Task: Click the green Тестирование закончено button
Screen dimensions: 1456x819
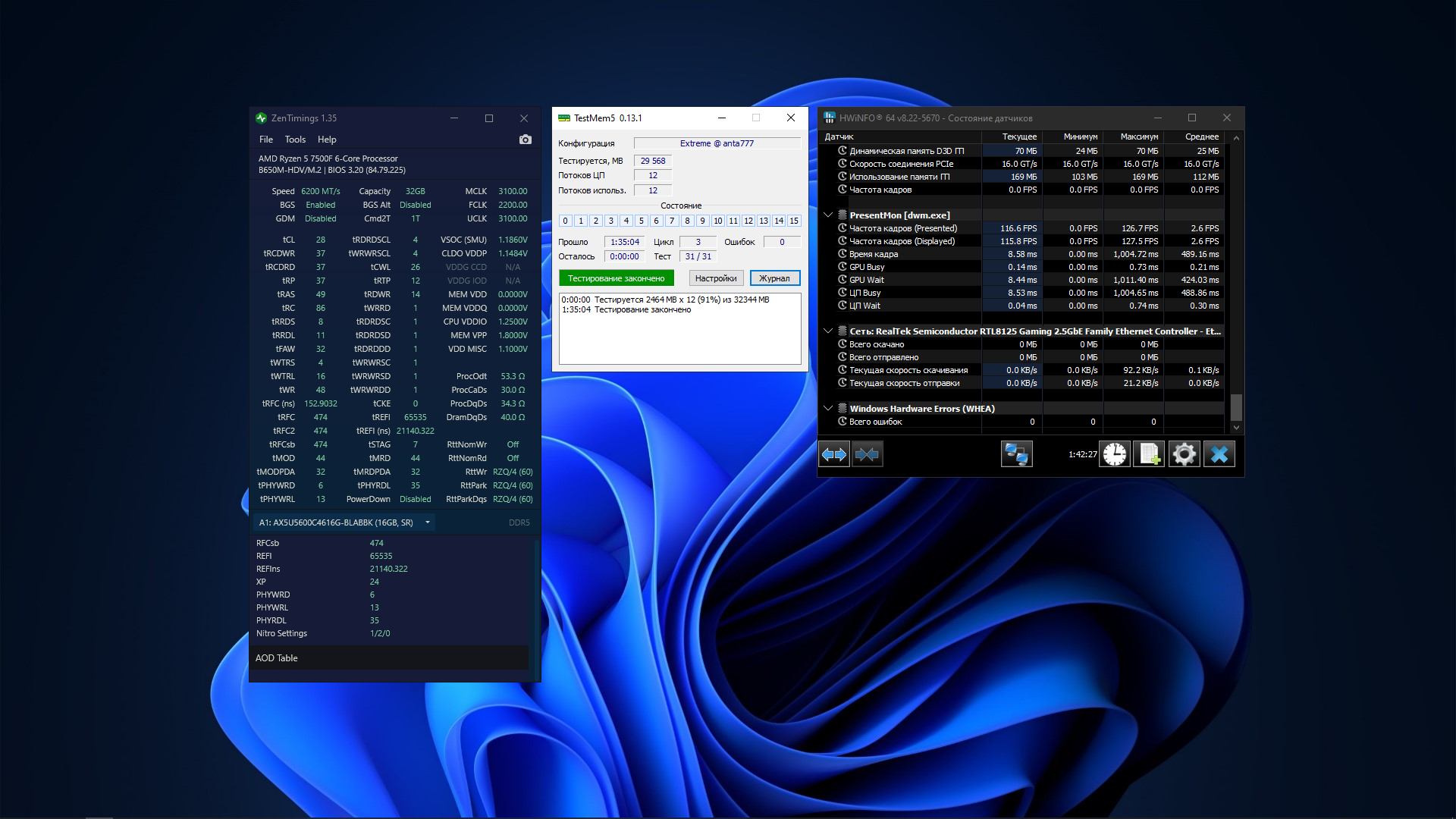Action: (x=616, y=278)
